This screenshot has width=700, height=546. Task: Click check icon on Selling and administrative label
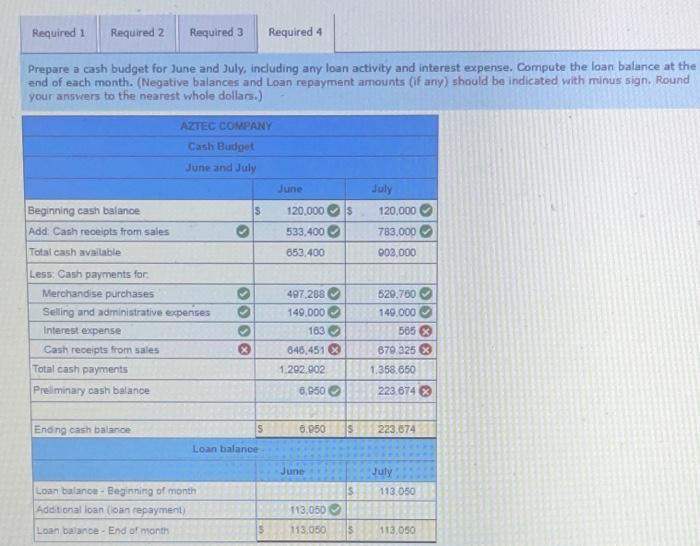(243, 312)
